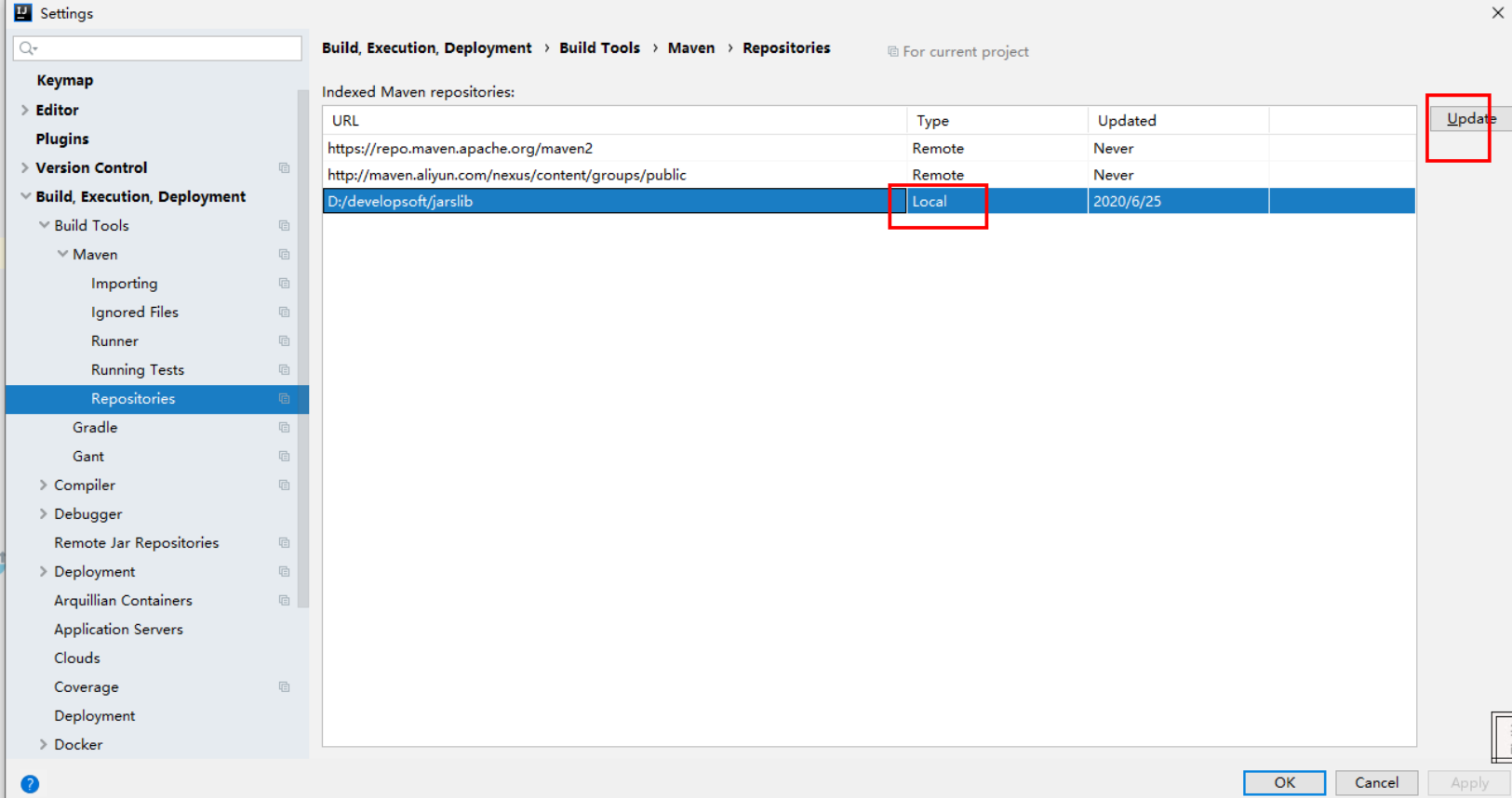This screenshot has width=1512, height=798.
Task: Select the D:/developsoft/jarslib local repository
Action: pos(869,201)
